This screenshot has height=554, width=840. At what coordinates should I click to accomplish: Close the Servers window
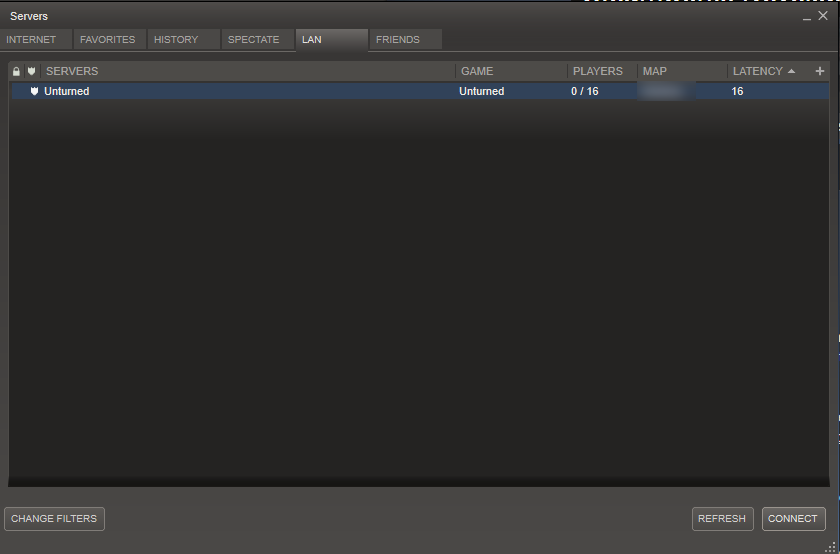[823, 16]
